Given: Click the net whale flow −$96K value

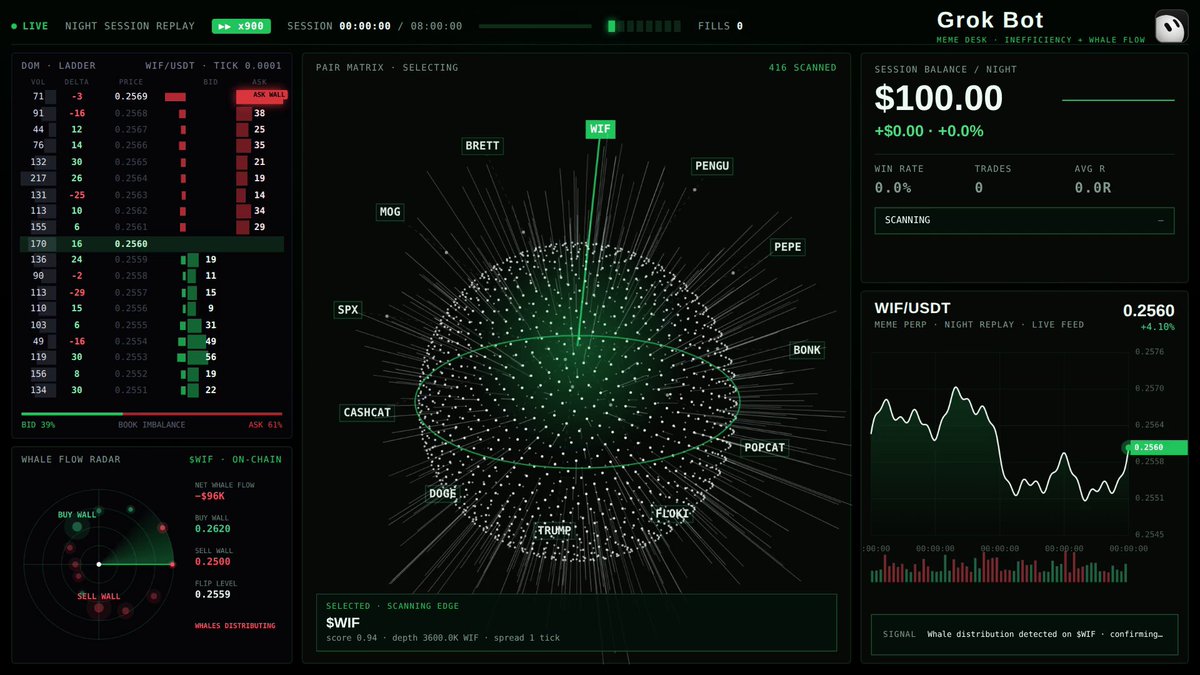Looking at the screenshot, I should coord(211,495).
